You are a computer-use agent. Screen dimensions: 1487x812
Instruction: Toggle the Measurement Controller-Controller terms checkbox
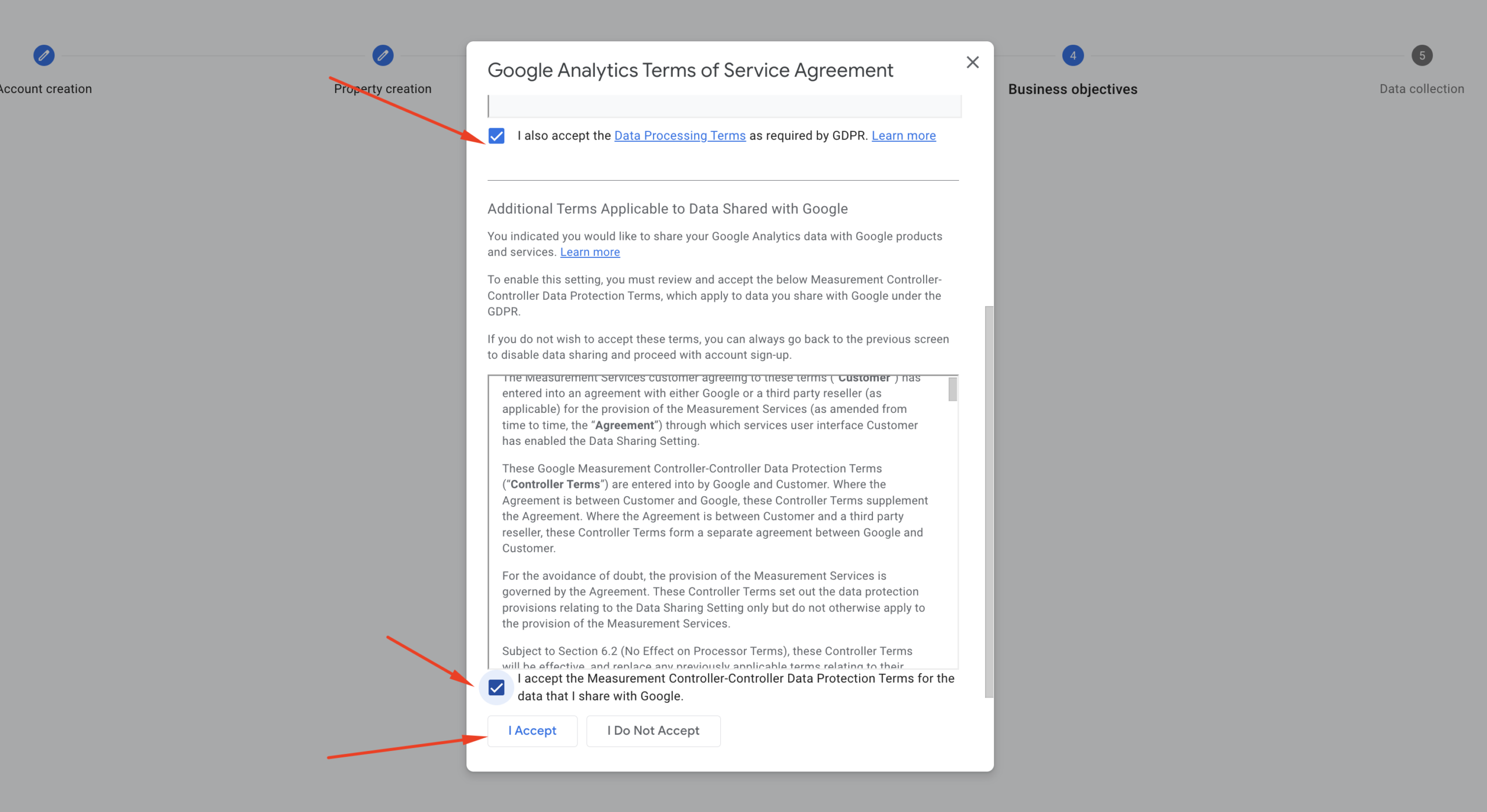(x=496, y=688)
